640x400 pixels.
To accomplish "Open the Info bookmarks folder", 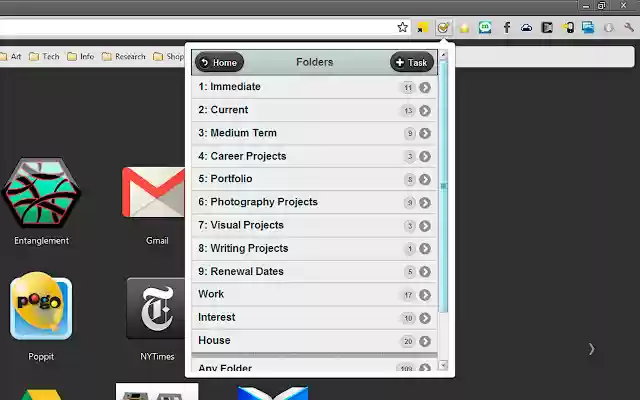I will tap(80, 56).
